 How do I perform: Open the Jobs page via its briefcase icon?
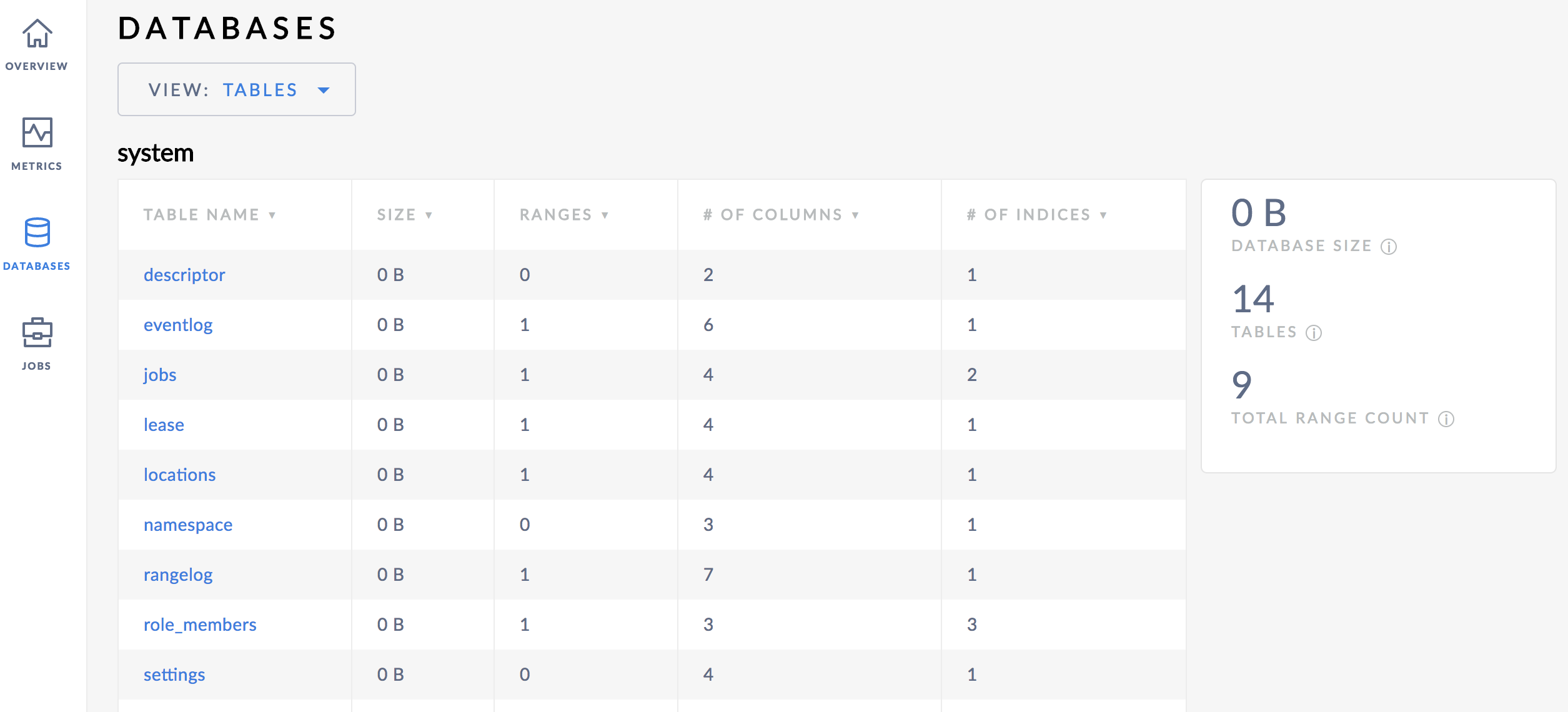pyautogui.click(x=37, y=333)
